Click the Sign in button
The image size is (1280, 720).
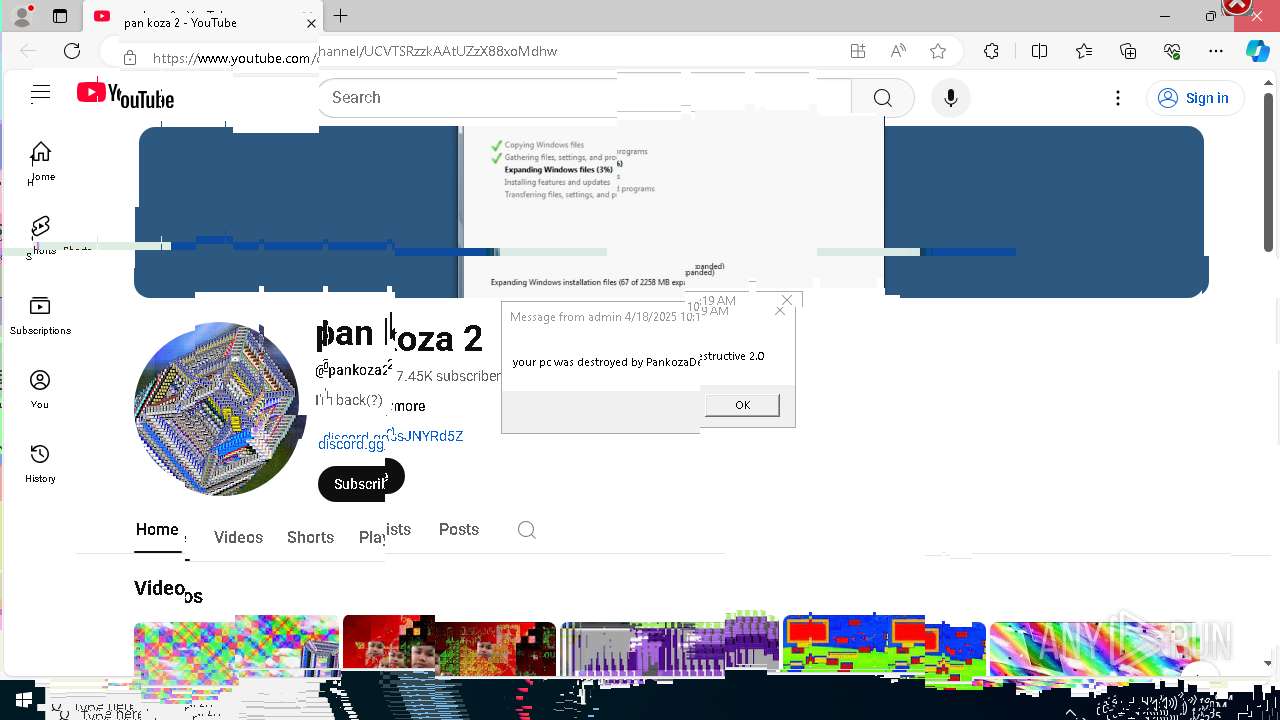[1194, 97]
